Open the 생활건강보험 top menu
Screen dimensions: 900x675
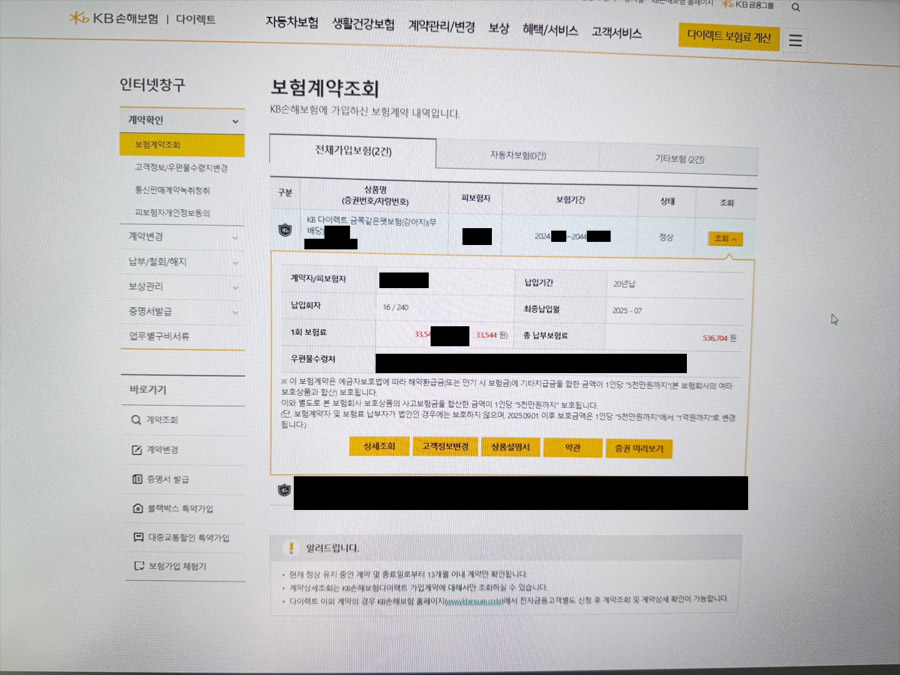click(363, 24)
